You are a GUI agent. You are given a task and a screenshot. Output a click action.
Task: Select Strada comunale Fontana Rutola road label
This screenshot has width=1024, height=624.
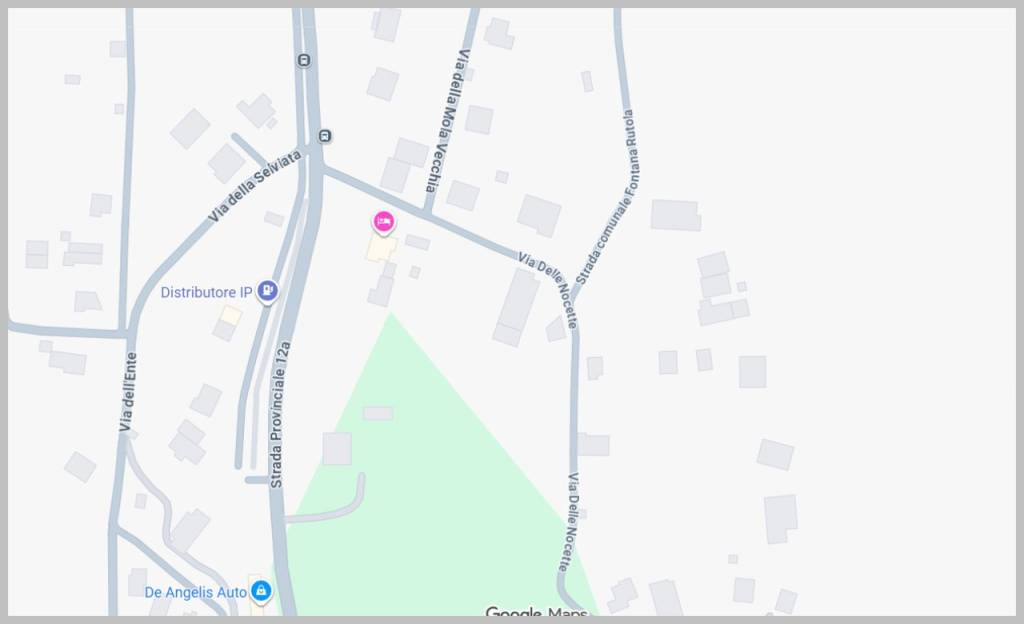point(607,196)
